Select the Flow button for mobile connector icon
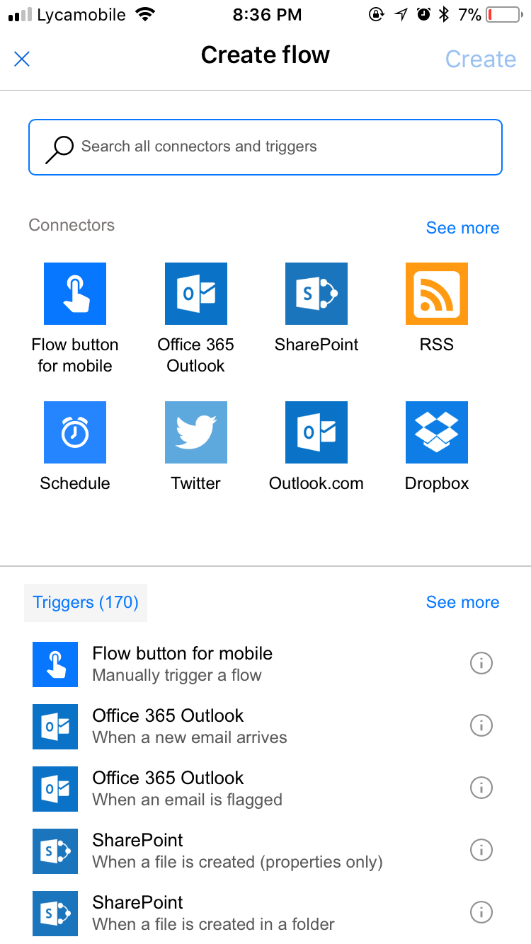Viewport: 531px width, 944px height. pyautogui.click(x=75, y=294)
